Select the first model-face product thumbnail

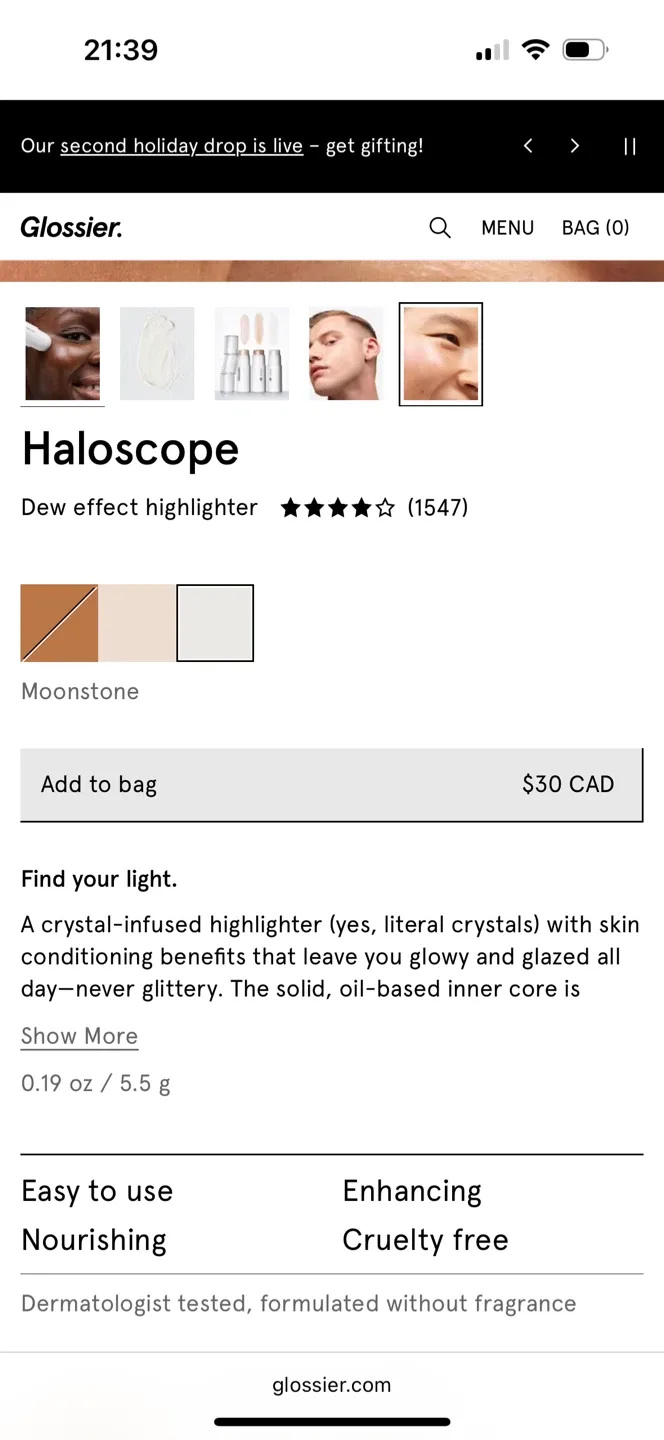[62, 354]
